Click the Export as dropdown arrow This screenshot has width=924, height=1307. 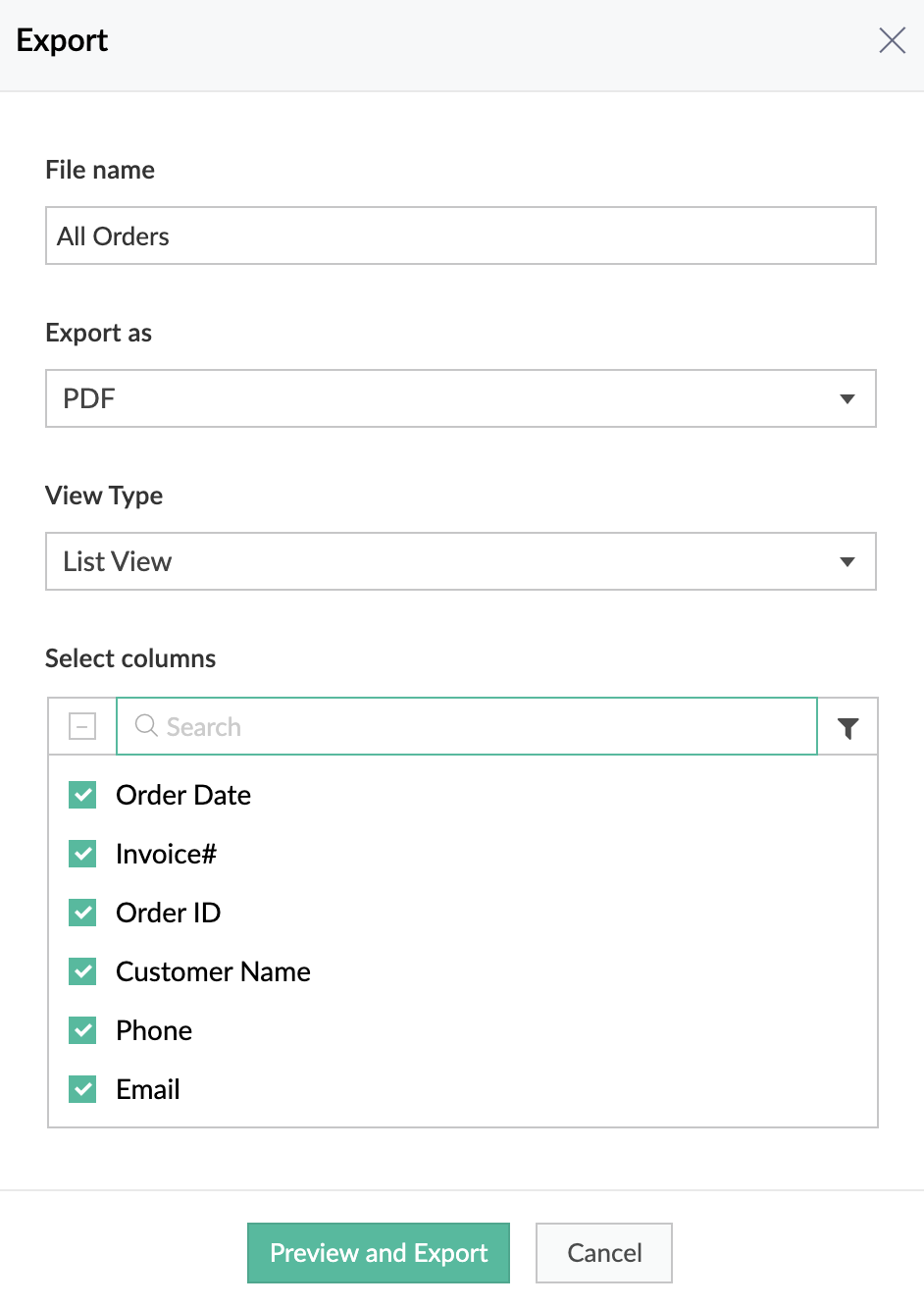click(847, 398)
